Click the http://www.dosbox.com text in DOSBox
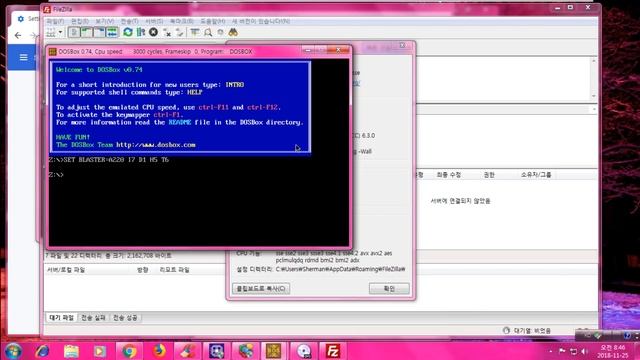 coord(156,145)
